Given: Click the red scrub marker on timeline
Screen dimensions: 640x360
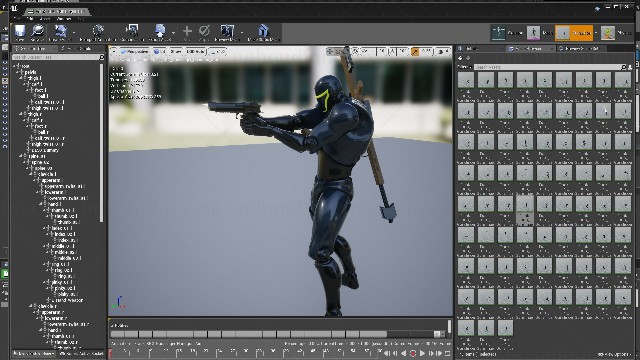Looking at the screenshot, I should [x=110, y=353].
